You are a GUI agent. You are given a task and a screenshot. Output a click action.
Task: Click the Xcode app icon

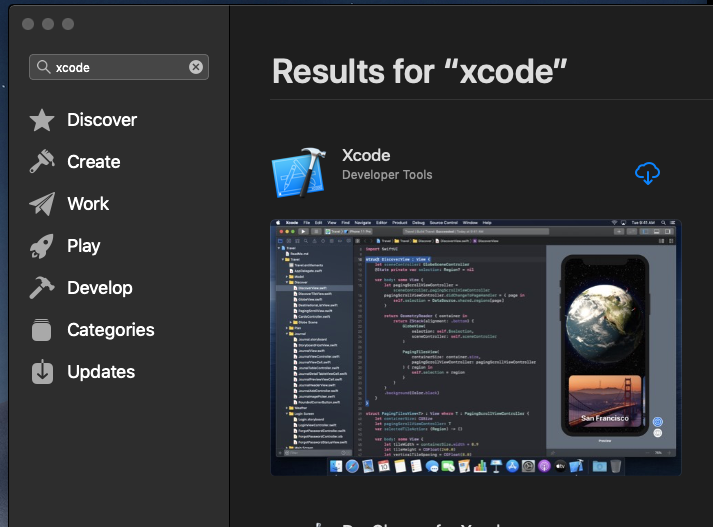(300, 172)
